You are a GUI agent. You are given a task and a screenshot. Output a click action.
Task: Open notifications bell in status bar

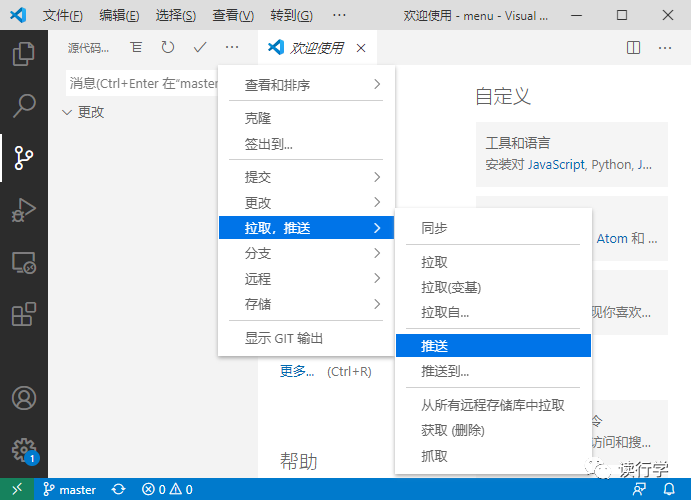pyautogui.click(x=669, y=489)
